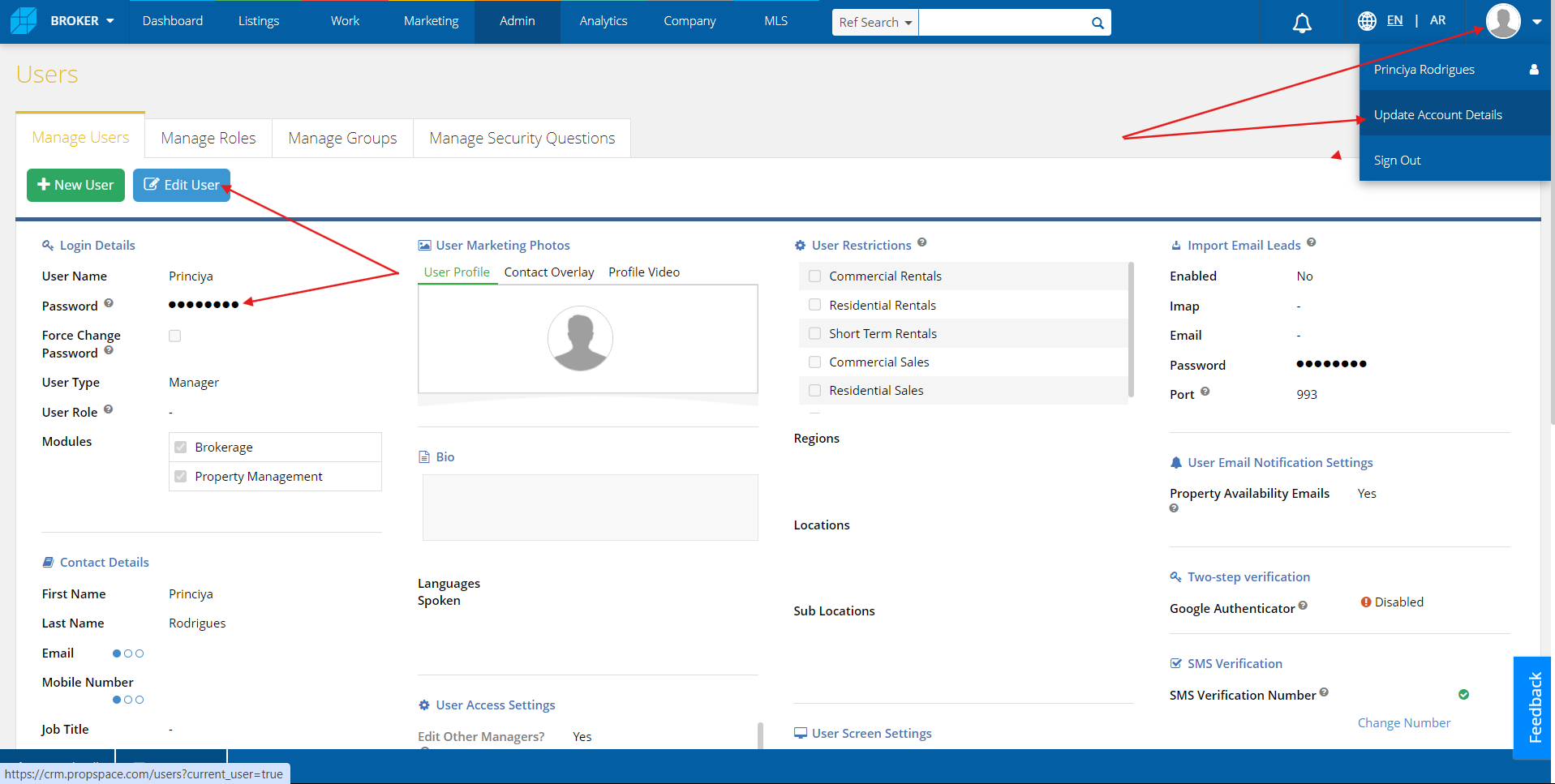Toggle the Force Change Password checkbox
Viewport: 1555px width, 784px height.
point(175,336)
